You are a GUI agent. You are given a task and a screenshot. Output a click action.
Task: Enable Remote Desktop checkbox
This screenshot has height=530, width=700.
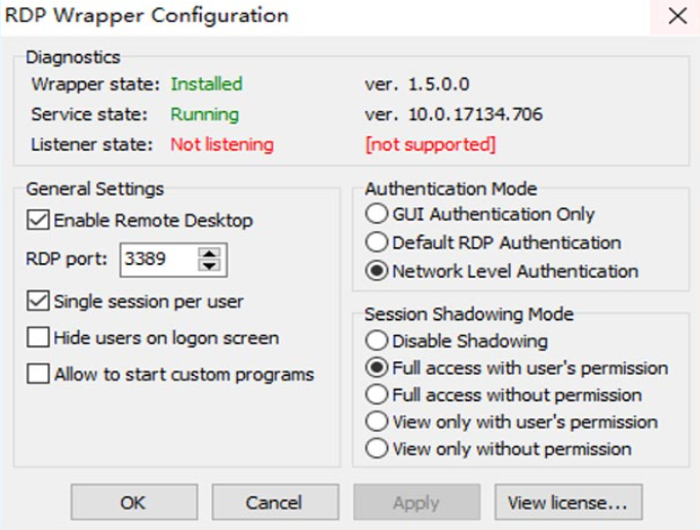tap(39, 220)
